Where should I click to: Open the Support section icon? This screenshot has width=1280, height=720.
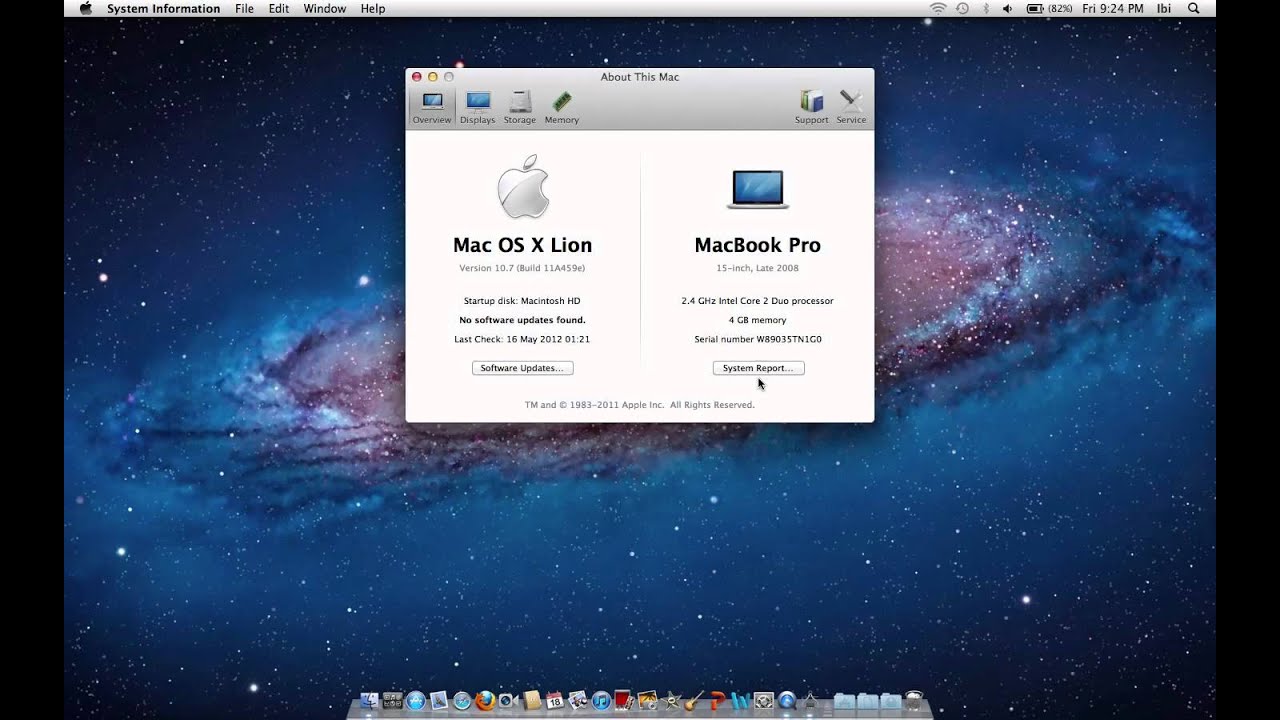coord(811,107)
